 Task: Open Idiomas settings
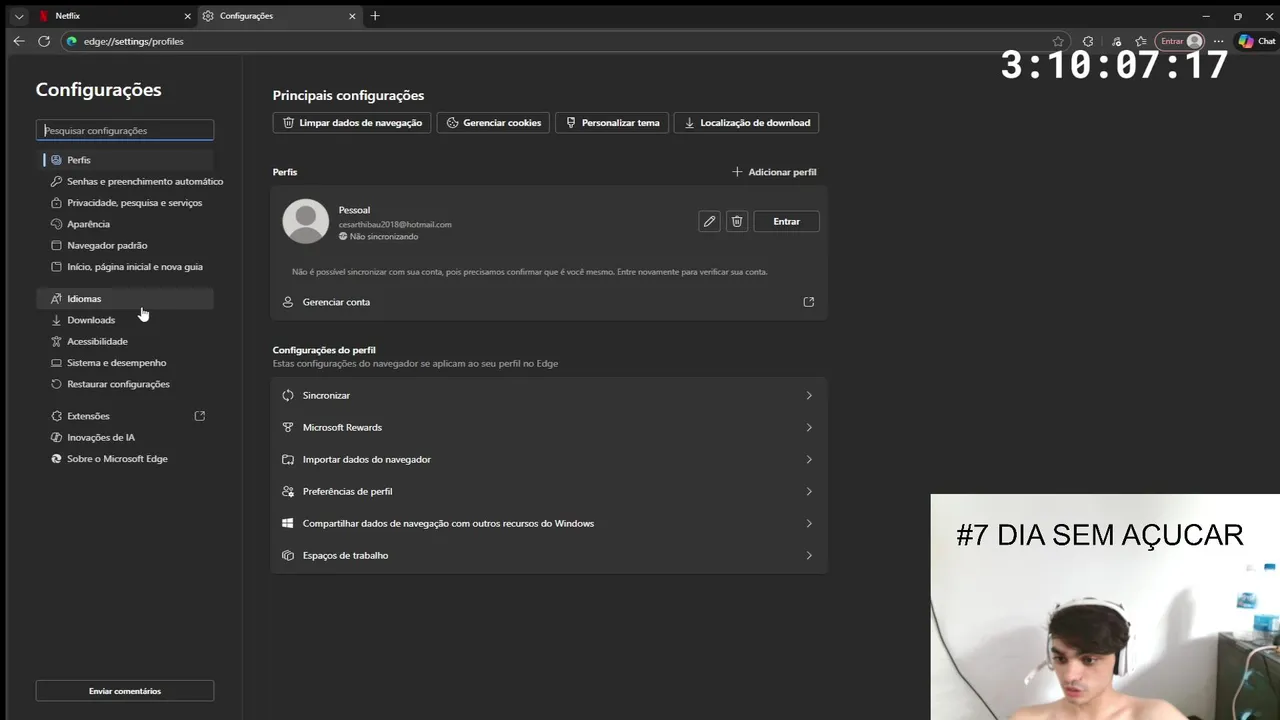point(125,299)
